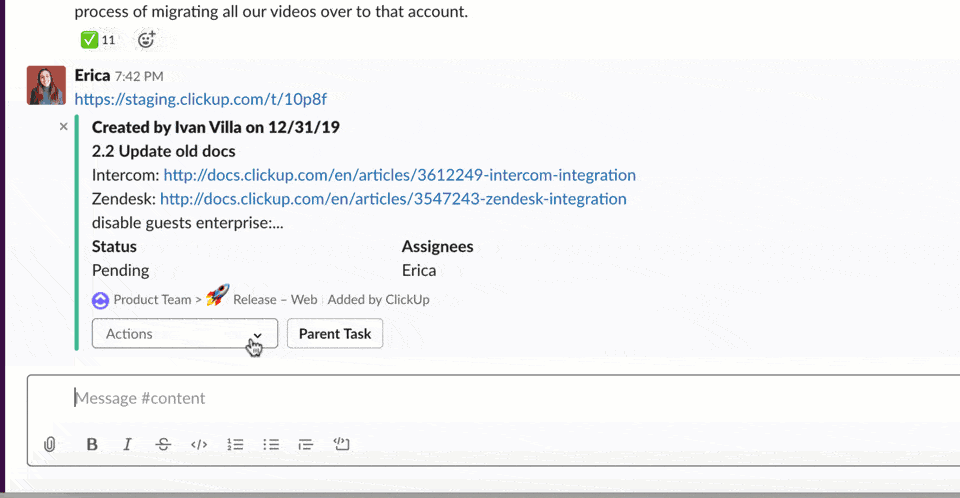Open the Intercom integration docs link
Screen dimensions: 960x498
click(x=399, y=175)
